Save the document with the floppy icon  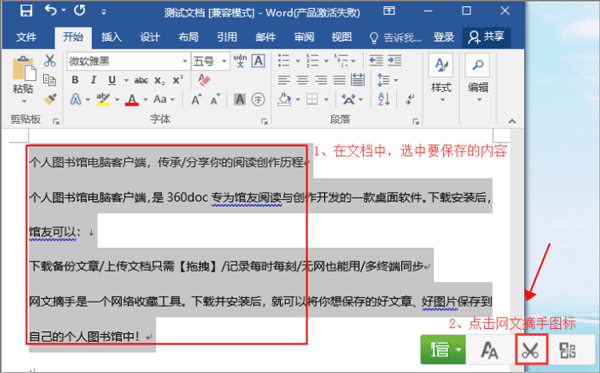point(26,11)
